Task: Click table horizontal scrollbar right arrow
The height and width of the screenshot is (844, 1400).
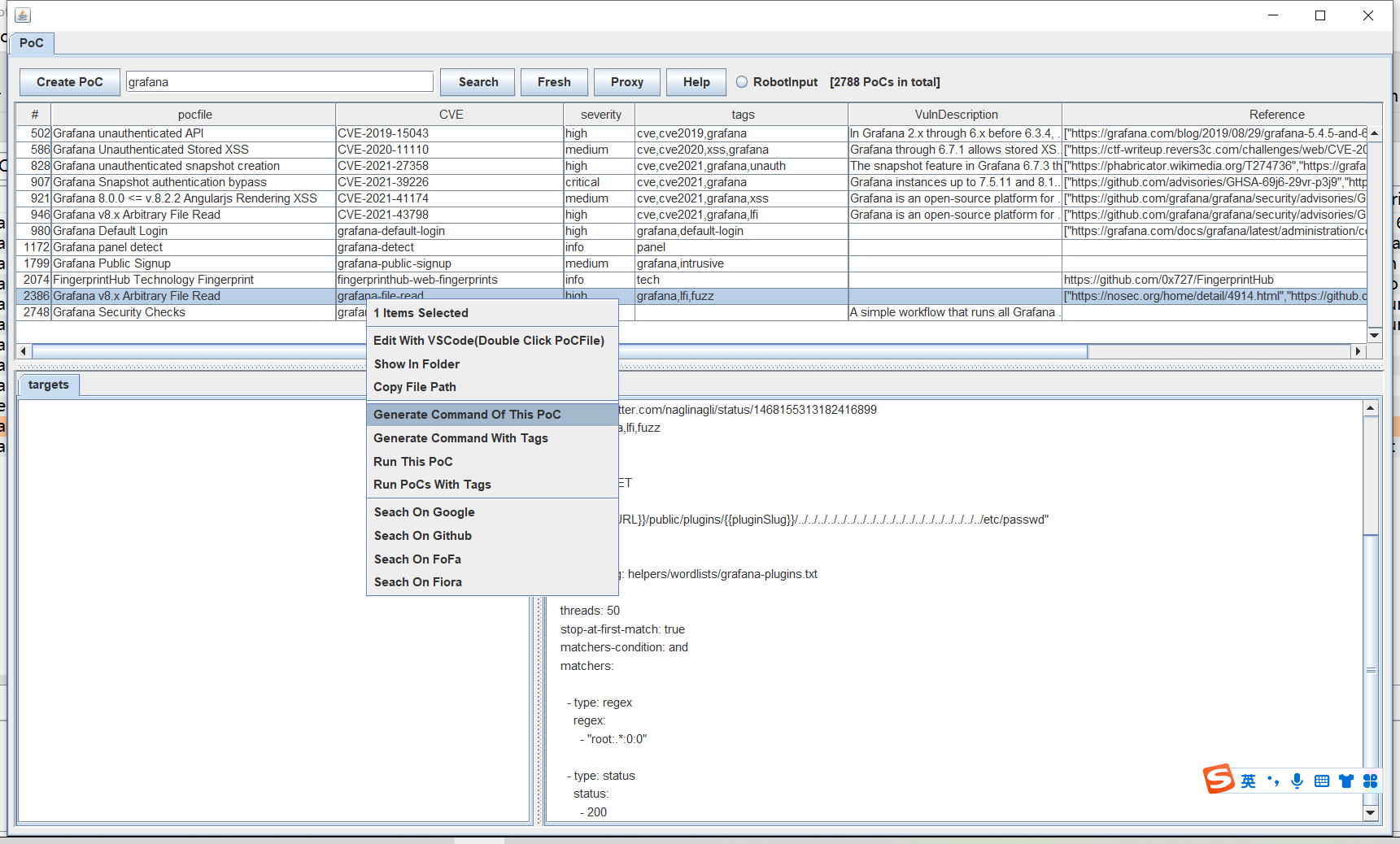Action: pos(1357,351)
